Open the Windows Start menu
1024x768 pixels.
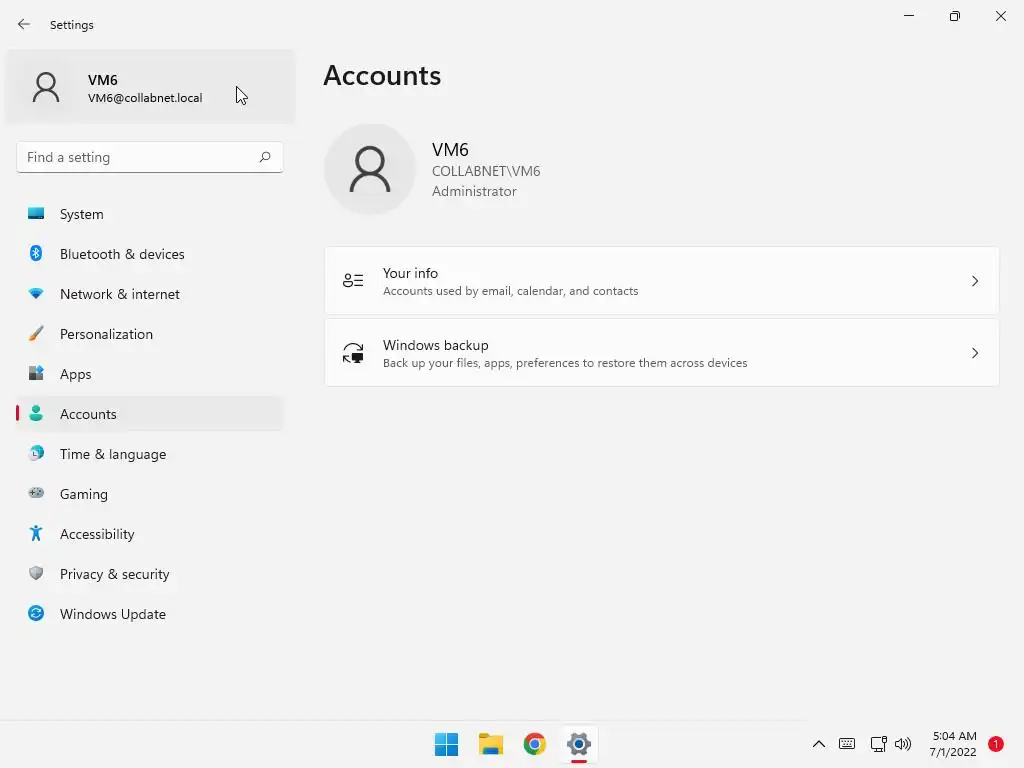click(447, 744)
